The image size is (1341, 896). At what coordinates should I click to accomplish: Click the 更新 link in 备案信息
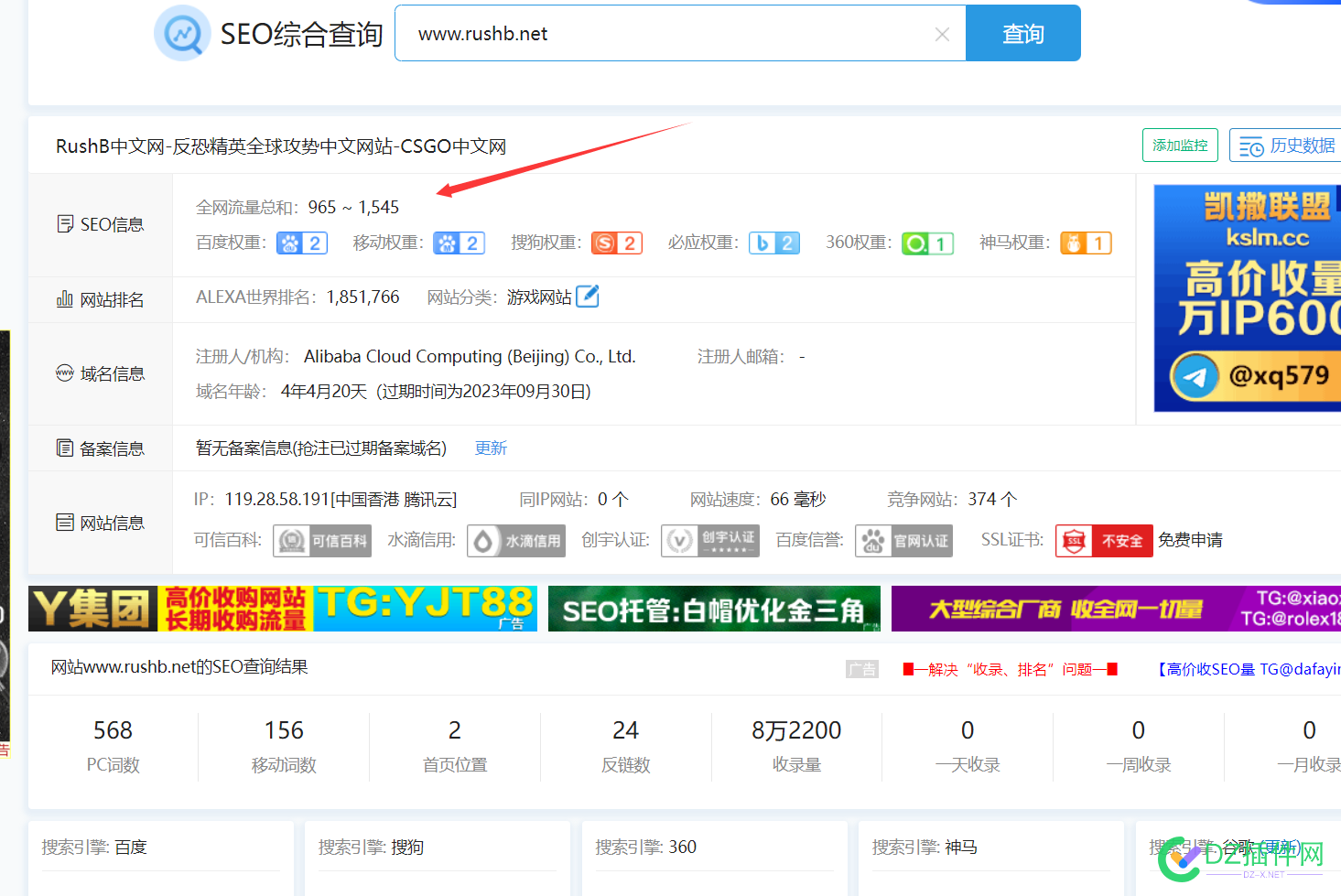point(491,448)
